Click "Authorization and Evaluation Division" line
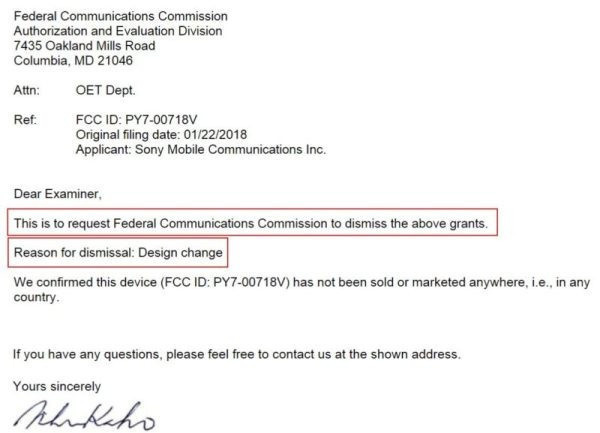 pyautogui.click(x=118, y=31)
